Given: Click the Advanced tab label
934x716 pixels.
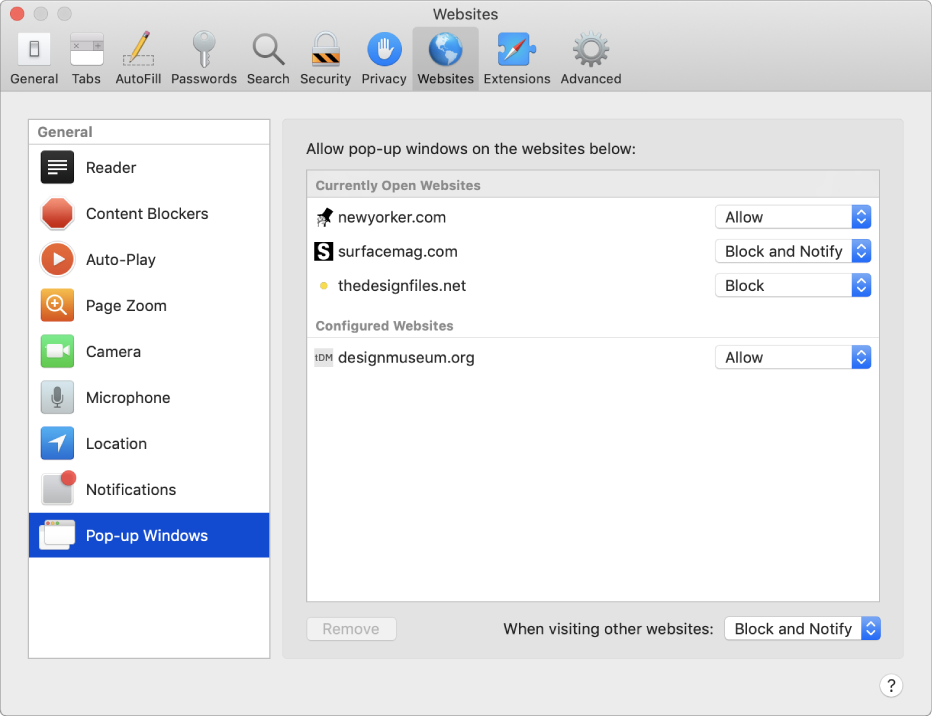Looking at the screenshot, I should point(590,79).
